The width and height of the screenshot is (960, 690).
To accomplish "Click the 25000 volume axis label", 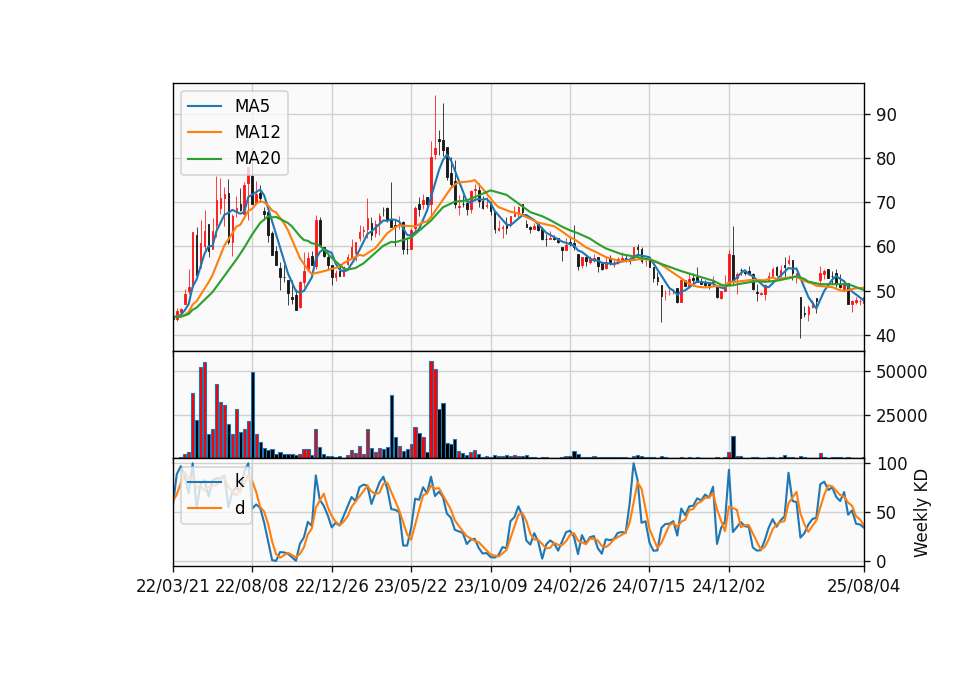I will (x=901, y=416).
